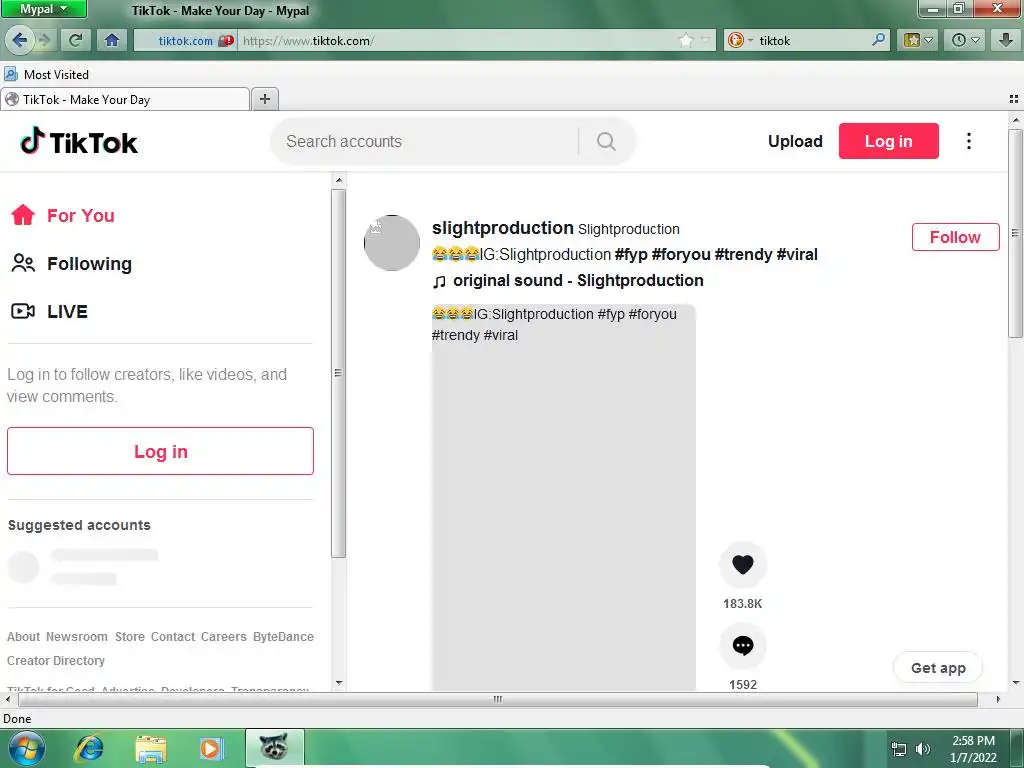
Task: Click the video placeholder to play
Action: coord(564,498)
